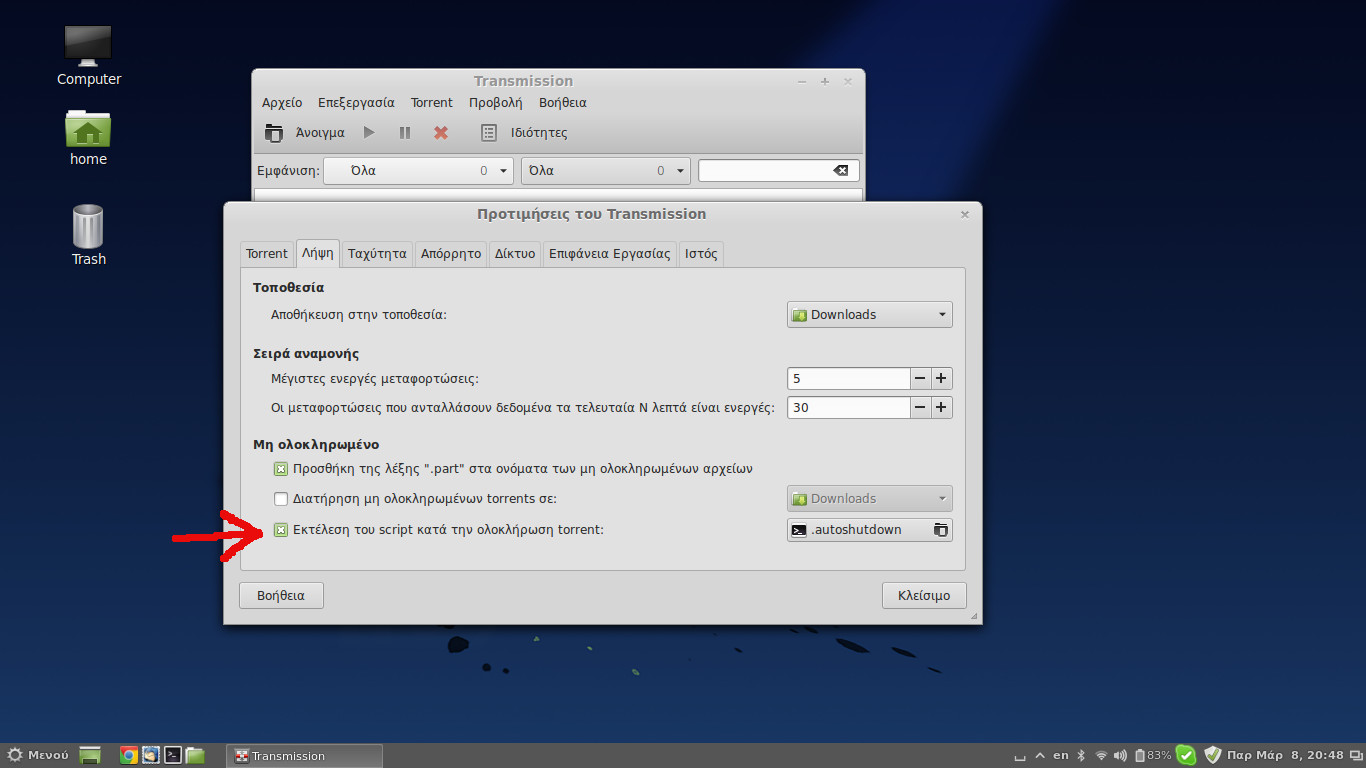Clear the search filter field icon

pyautogui.click(x=841, y=171)
